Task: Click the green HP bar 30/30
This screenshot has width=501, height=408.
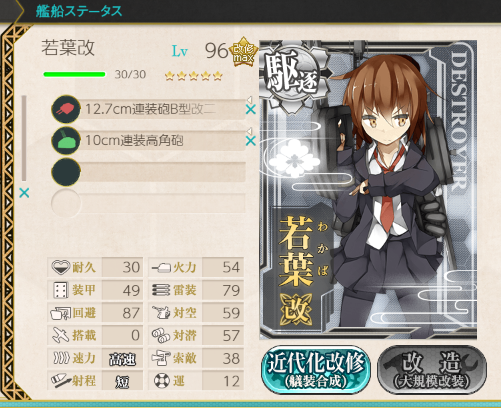Action: [x=74, y=74]
